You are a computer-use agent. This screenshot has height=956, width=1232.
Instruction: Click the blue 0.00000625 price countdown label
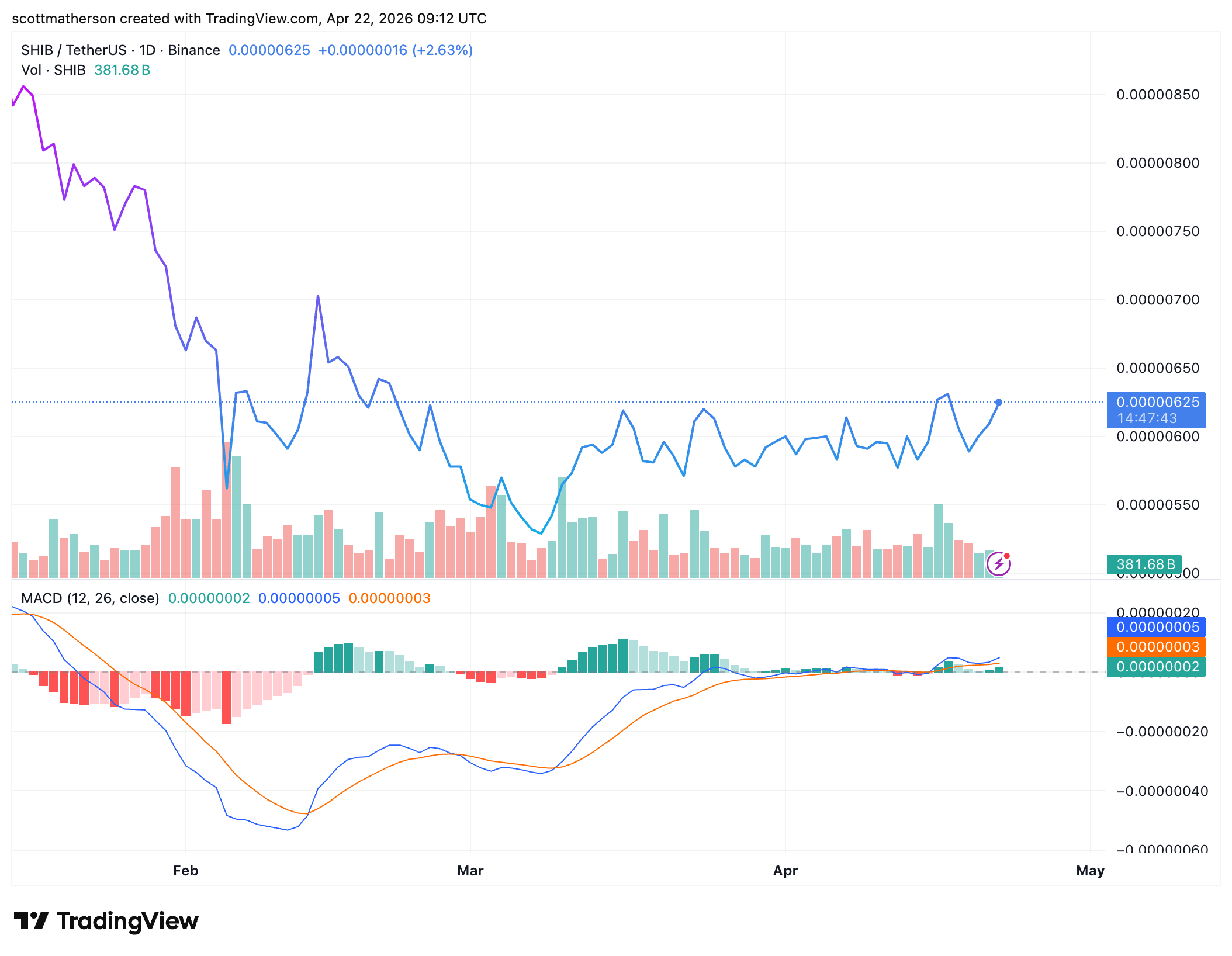point(1156,410)
